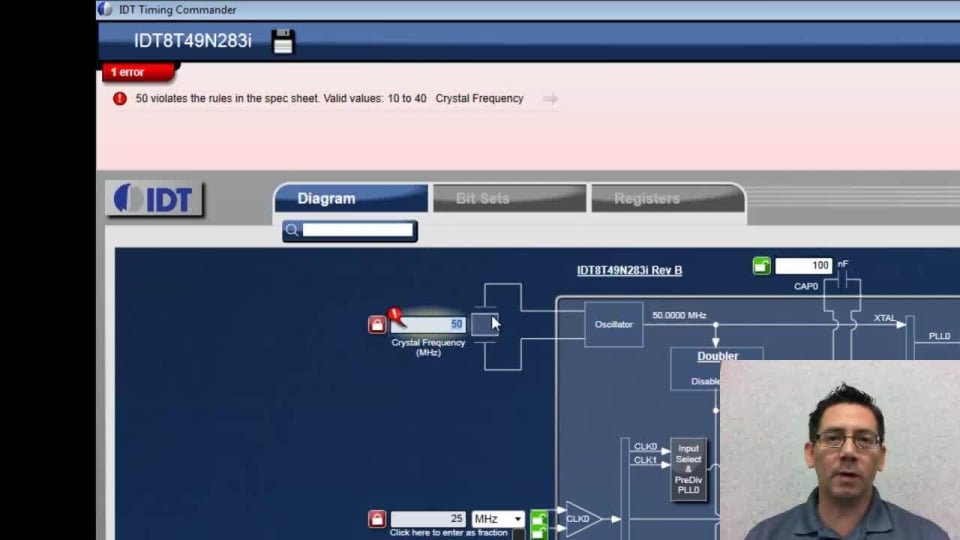The image size is (960, 540).
Task: Click the Crystal Frequency (MHz) label
Action: tap(428, 347)
